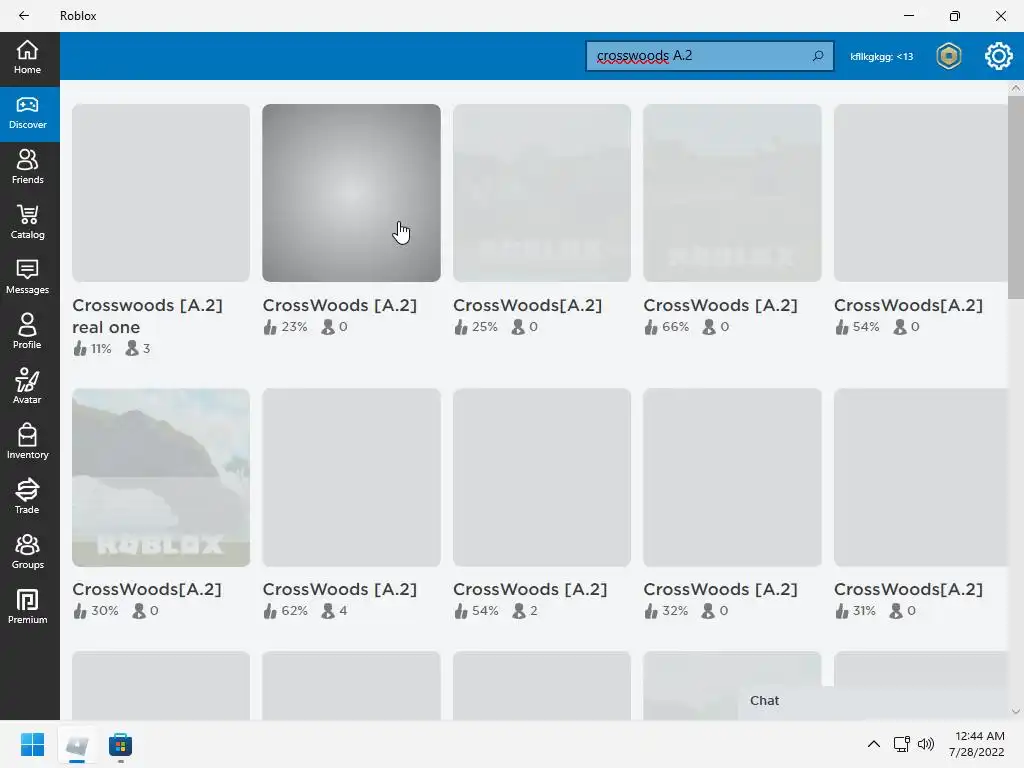Open the 62% rated CrossWoods thumbnail
Image resolution: width=1024 pixels, height=768 pixels.
(x=351, y=477)
